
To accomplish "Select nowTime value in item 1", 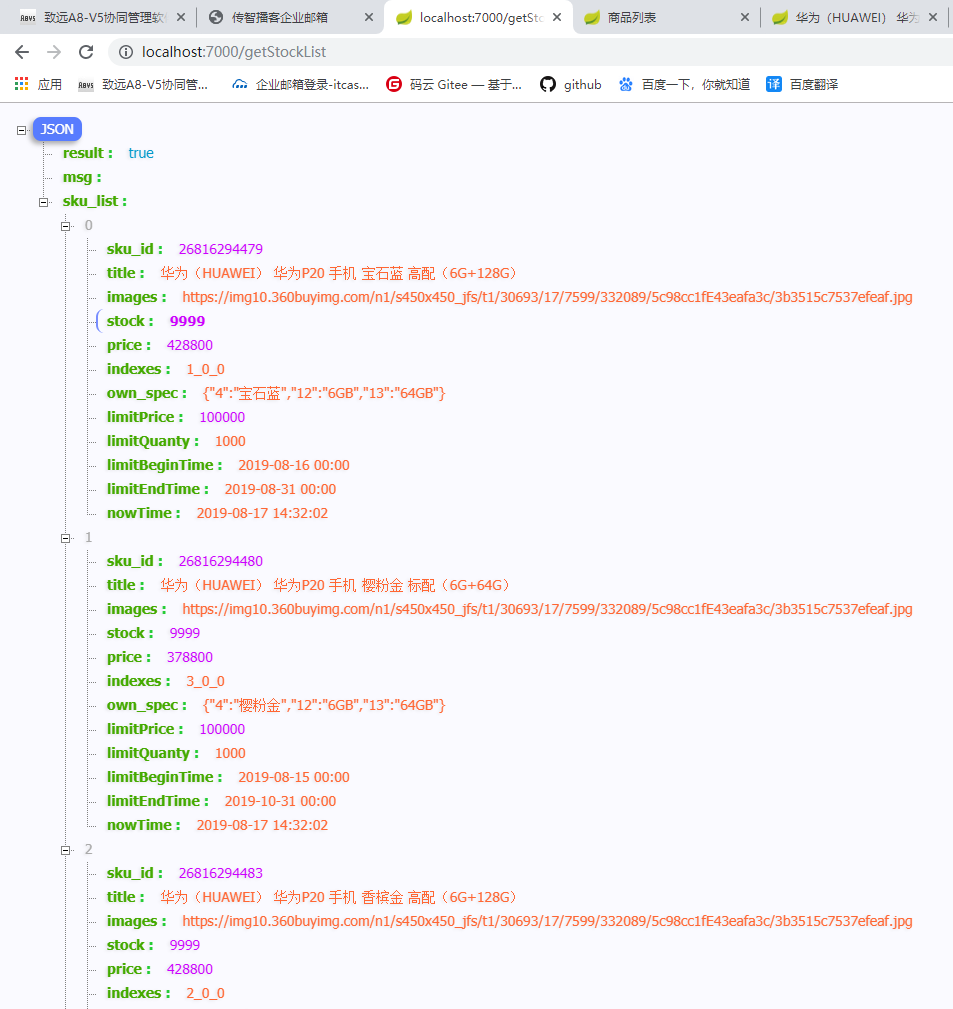I will pyautogui.click(x=263, y=825).
